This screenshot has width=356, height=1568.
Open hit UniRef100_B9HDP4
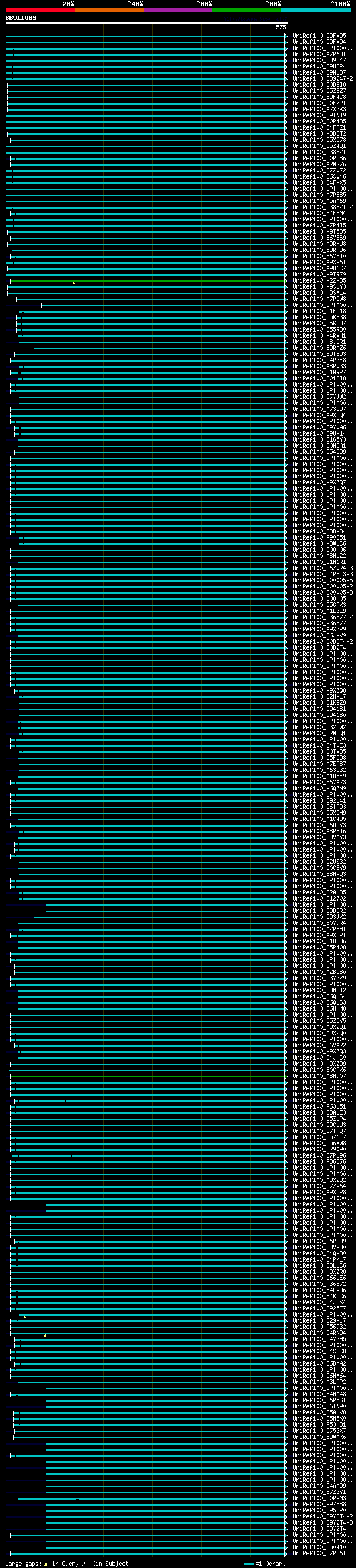click(319, 66)
